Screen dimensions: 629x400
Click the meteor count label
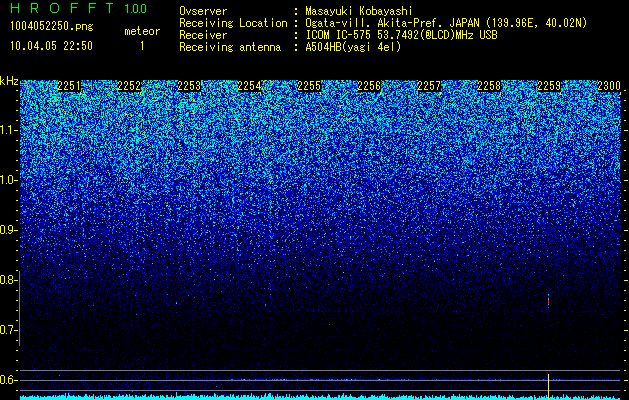142,31
